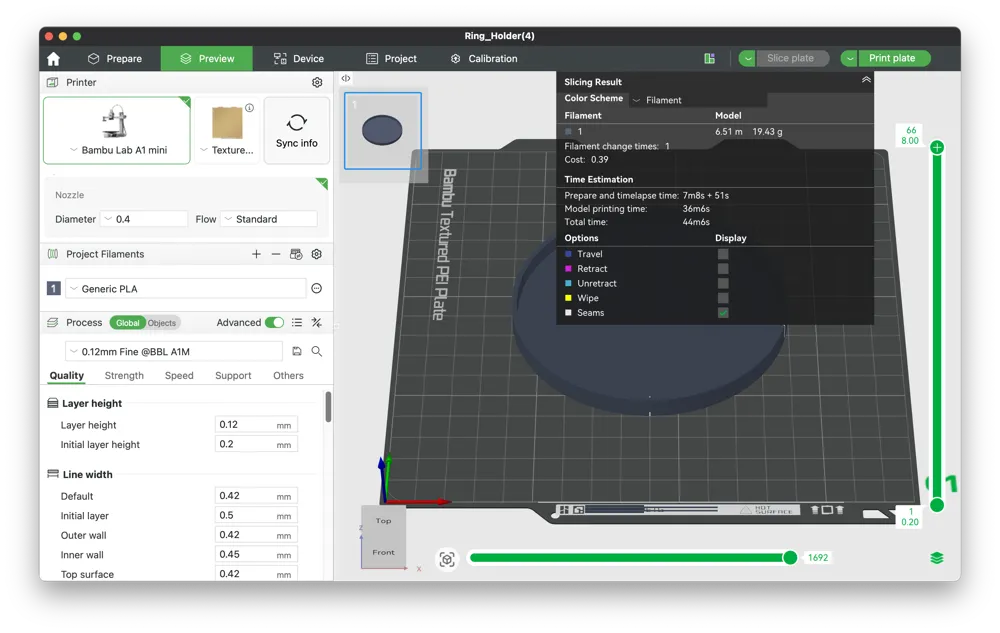Enable Unretract display checkbox
The height and width of the screenshot is (633, 1000).
[723, 283]
